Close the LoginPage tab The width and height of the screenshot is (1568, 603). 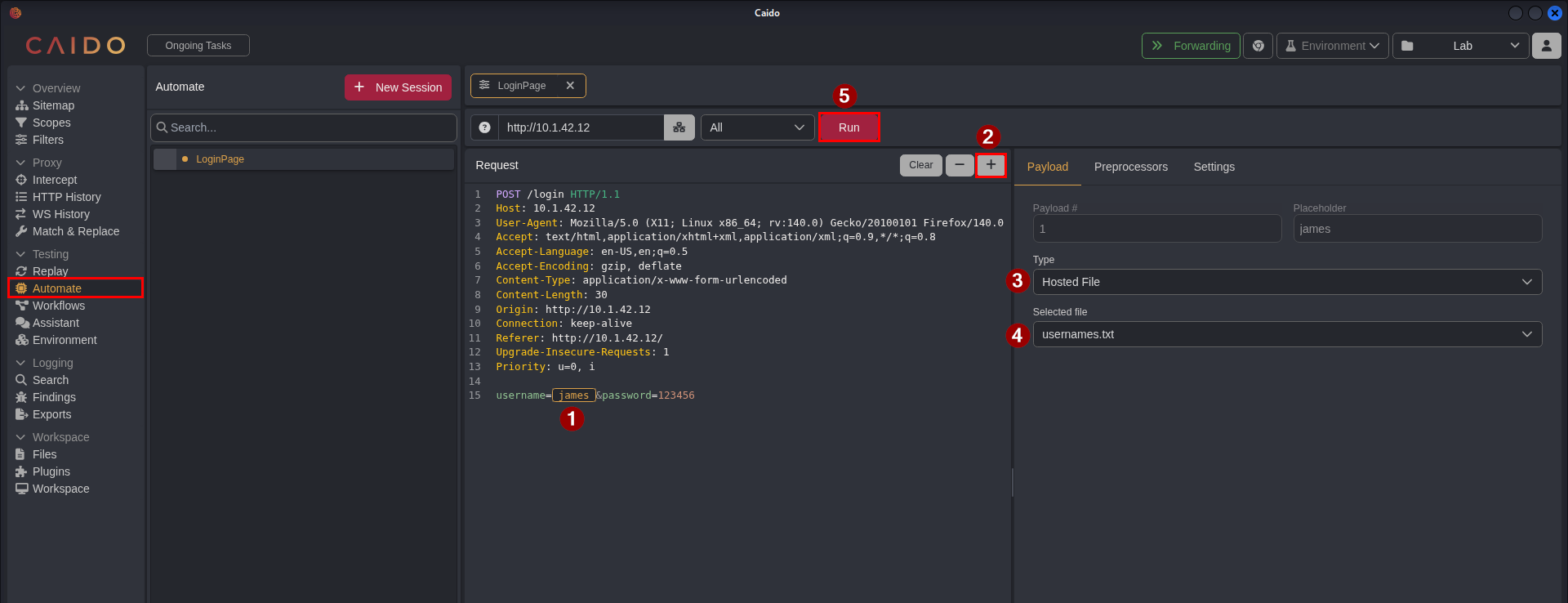tap(570, 86)
